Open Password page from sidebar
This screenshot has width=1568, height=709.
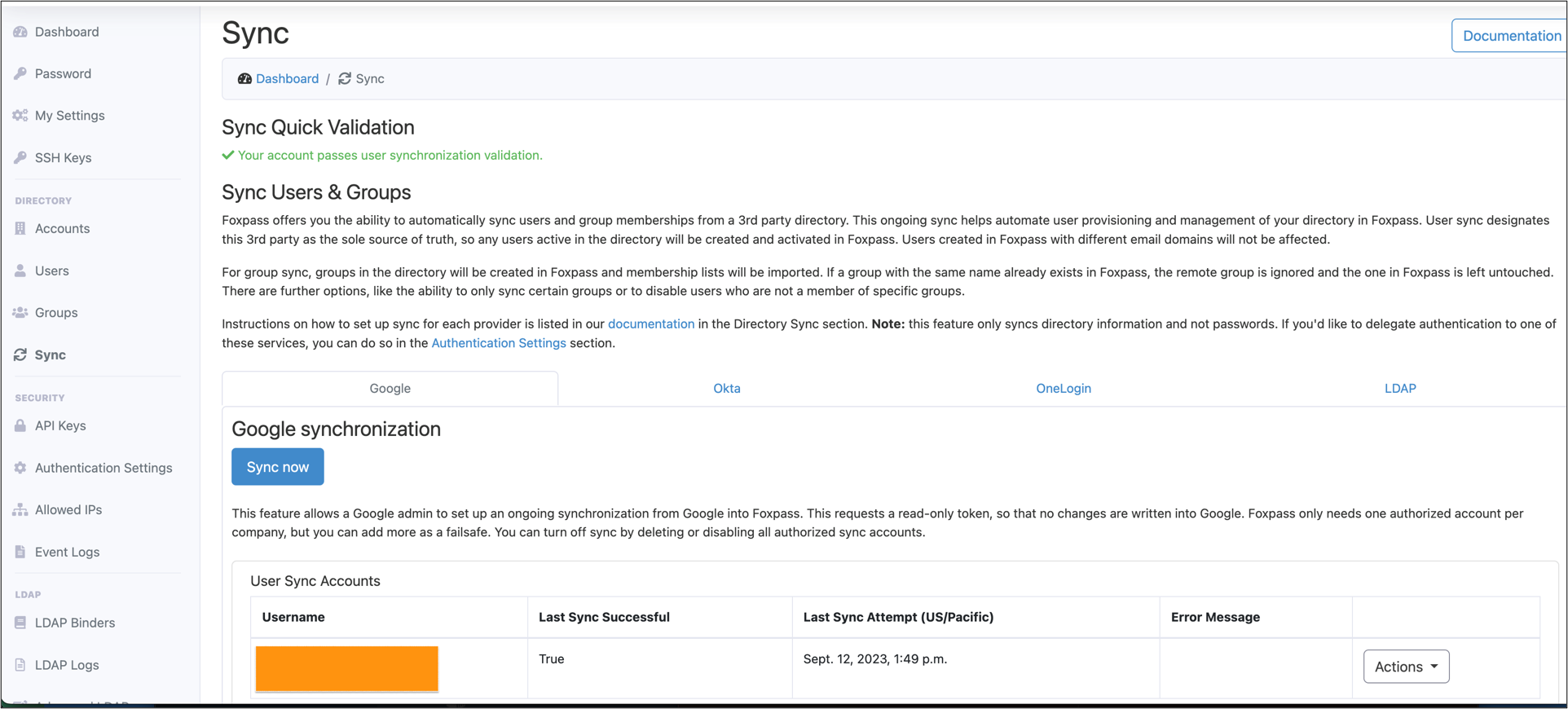pos(63,73)
